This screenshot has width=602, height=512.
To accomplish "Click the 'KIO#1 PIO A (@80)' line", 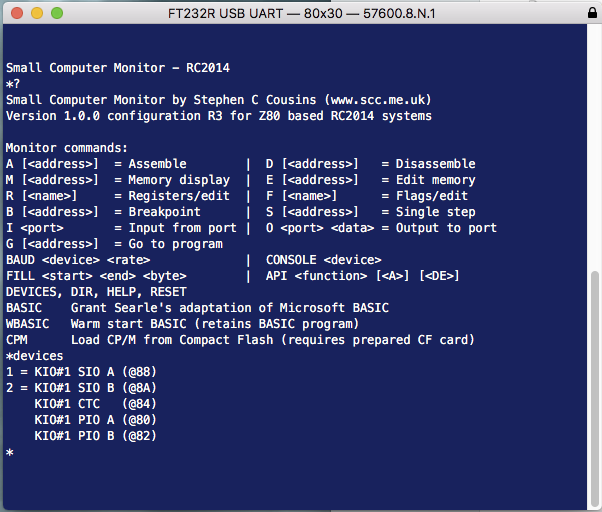I will (x=96, y=420).
